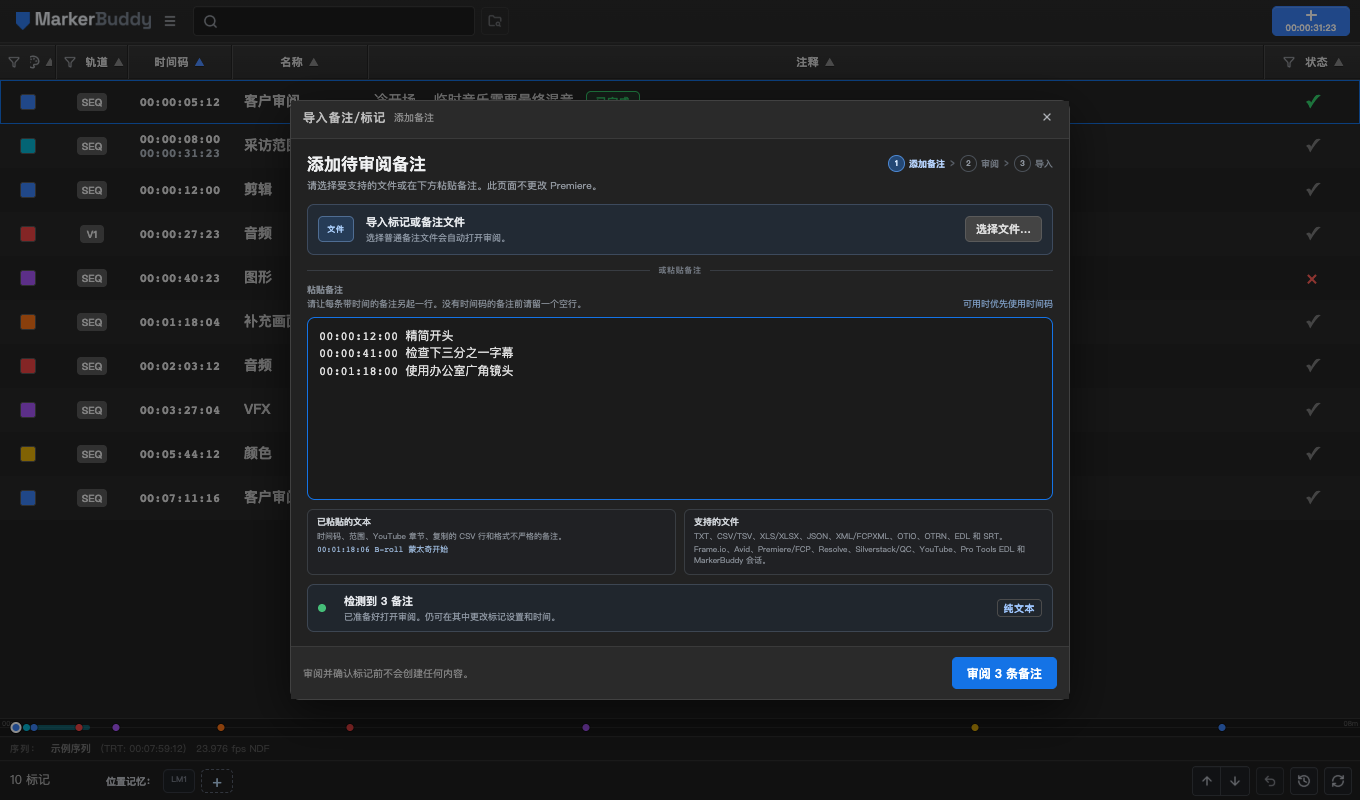Click the folder search icon beside the search box
1360x800 pixels.
point(494,21)
